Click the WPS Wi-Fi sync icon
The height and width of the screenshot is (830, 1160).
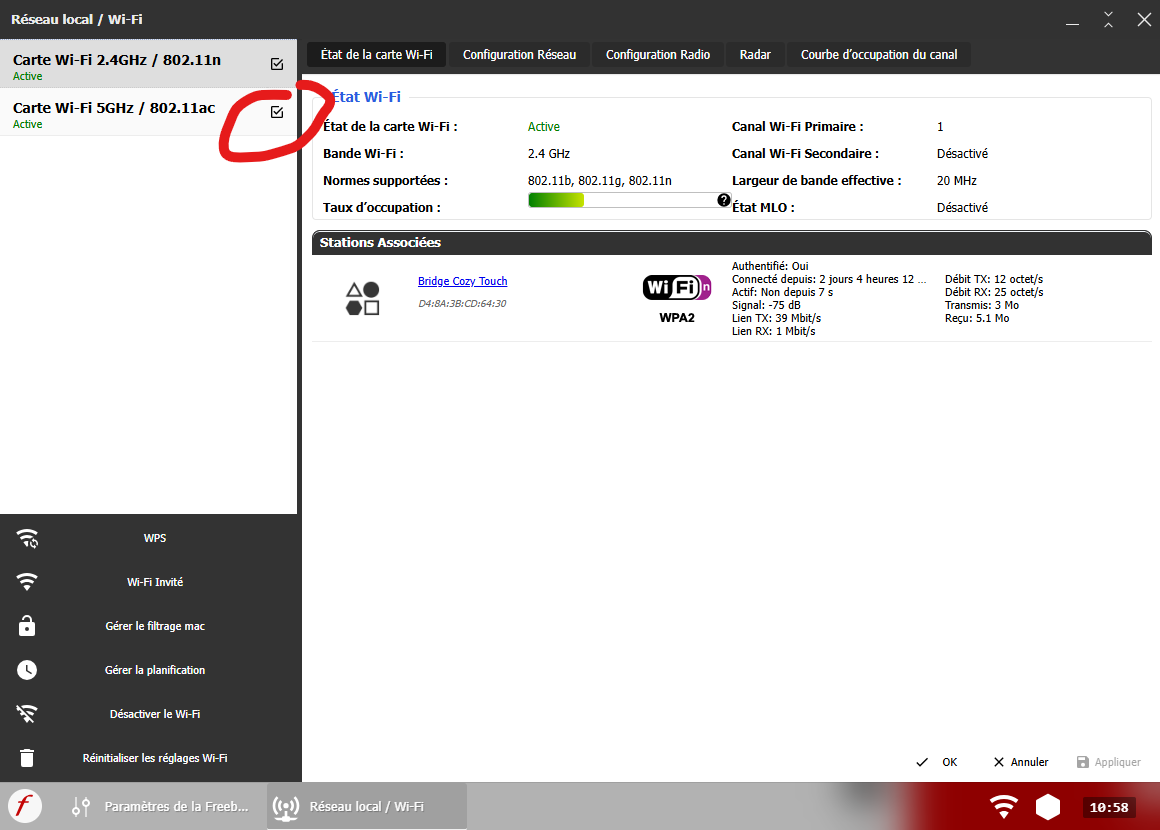click(x=27, y=538)
